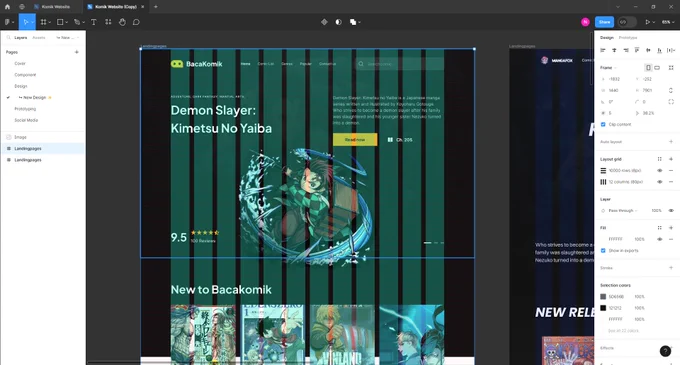The image size is (680, 365).
Task: Add Auto layout with plus
Action: (671, 142)
